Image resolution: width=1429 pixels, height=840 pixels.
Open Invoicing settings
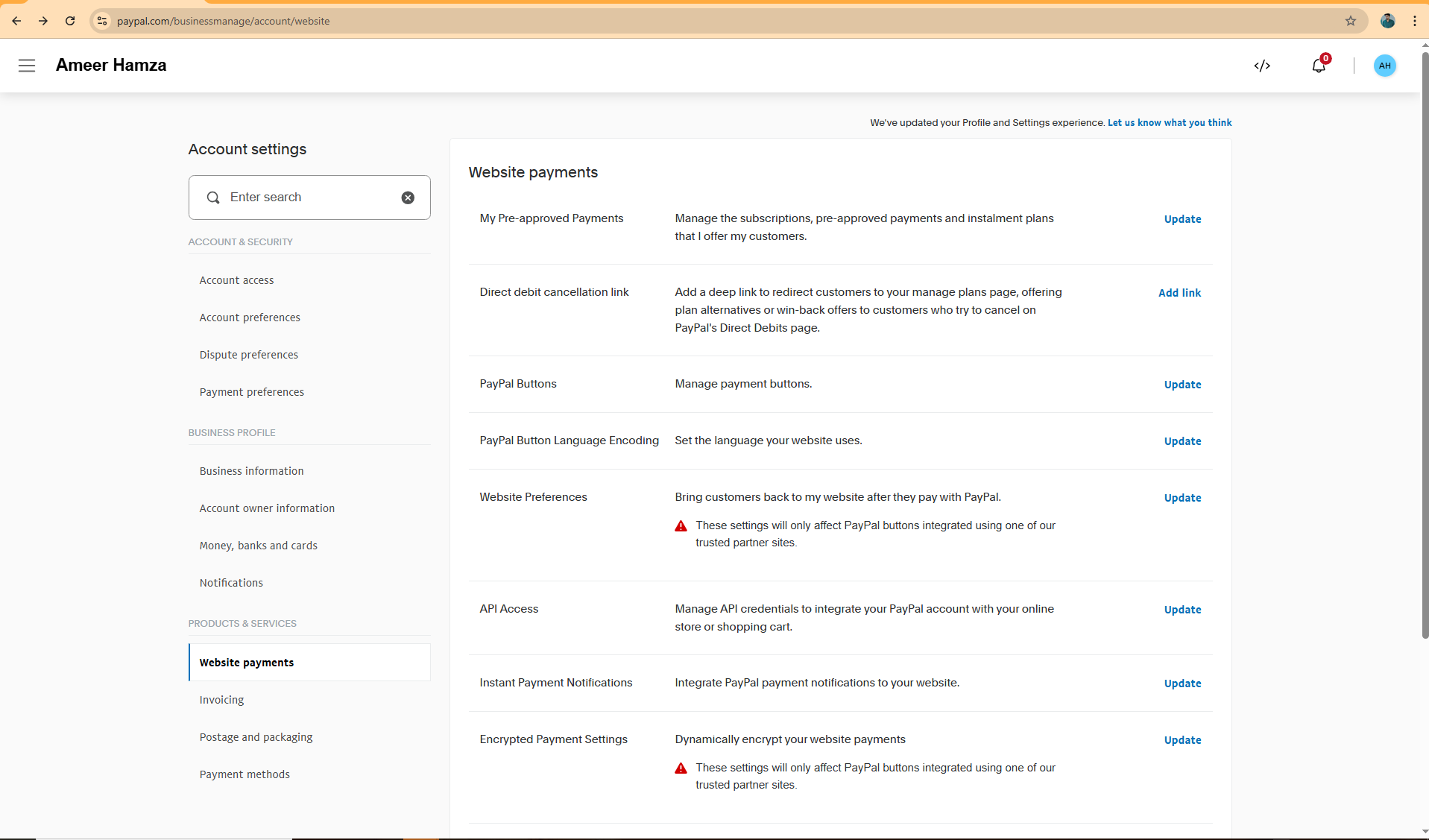point(221,700)
